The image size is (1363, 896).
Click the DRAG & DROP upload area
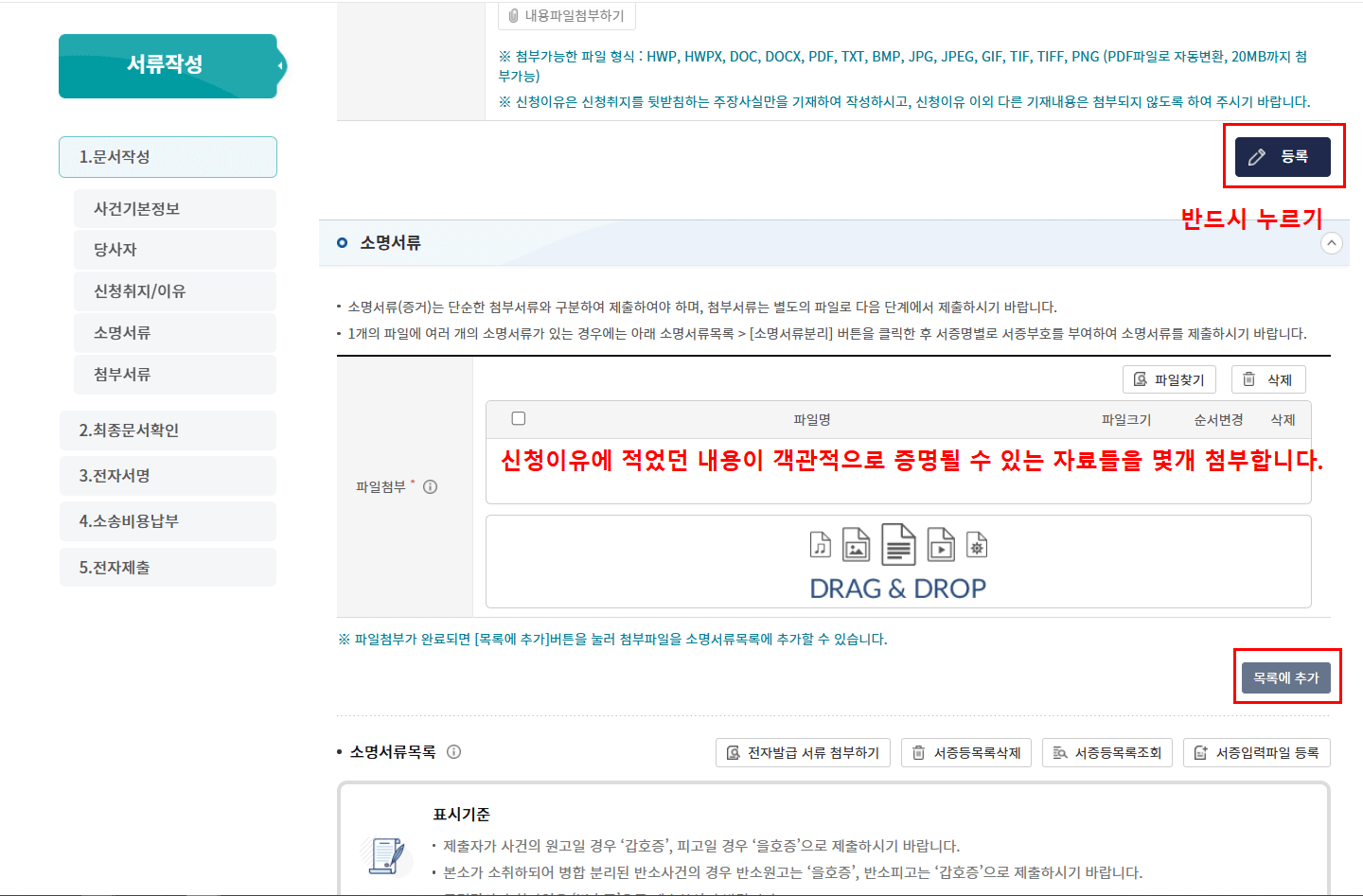click(x=897, y=561)
